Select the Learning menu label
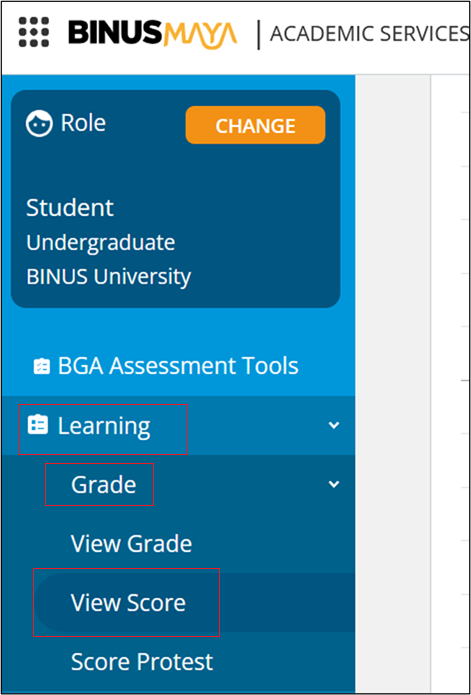471x695 pixels. 104,426
